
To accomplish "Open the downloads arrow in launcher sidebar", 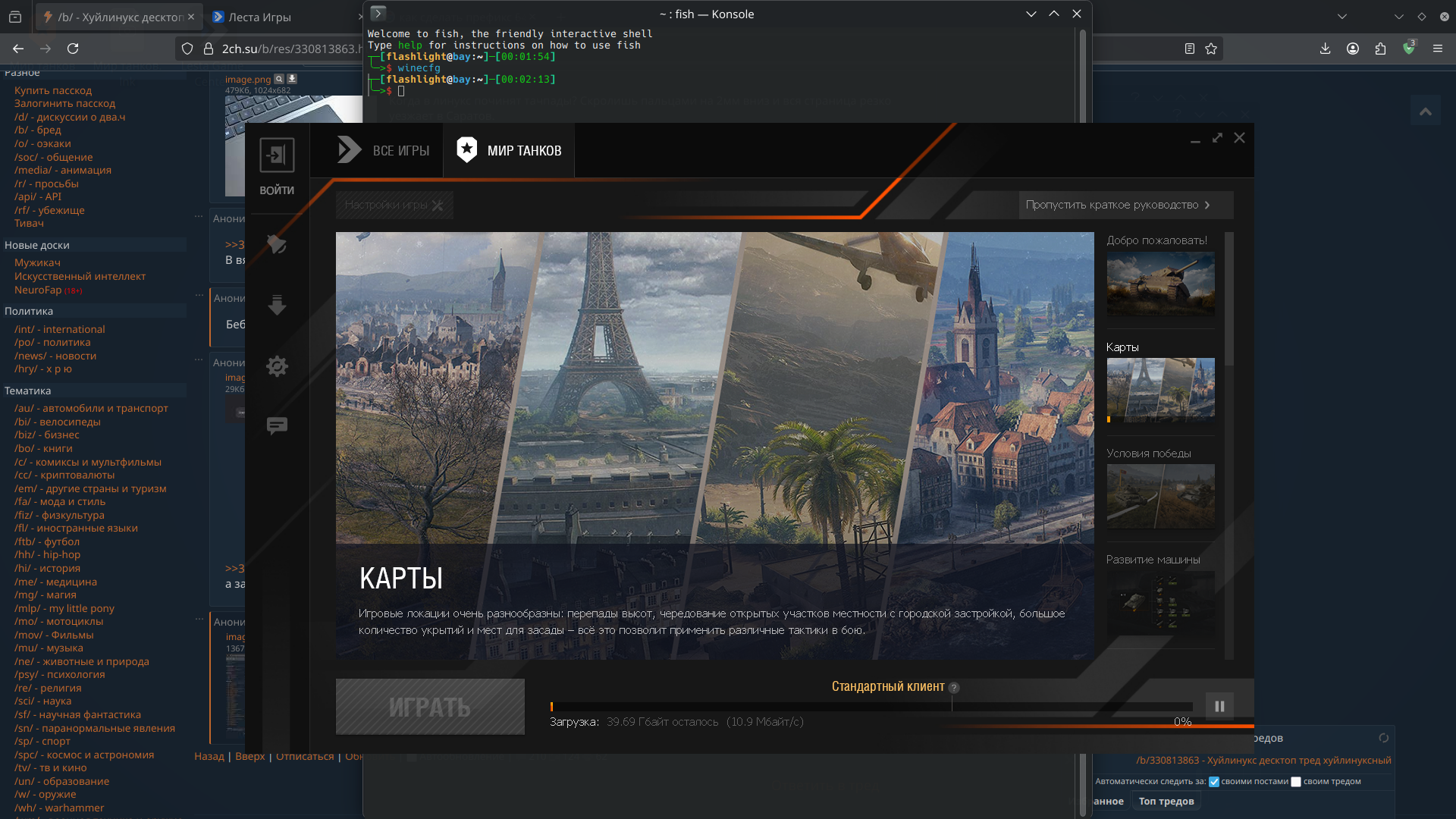I will pyautogui.click(x=277, y=305).
